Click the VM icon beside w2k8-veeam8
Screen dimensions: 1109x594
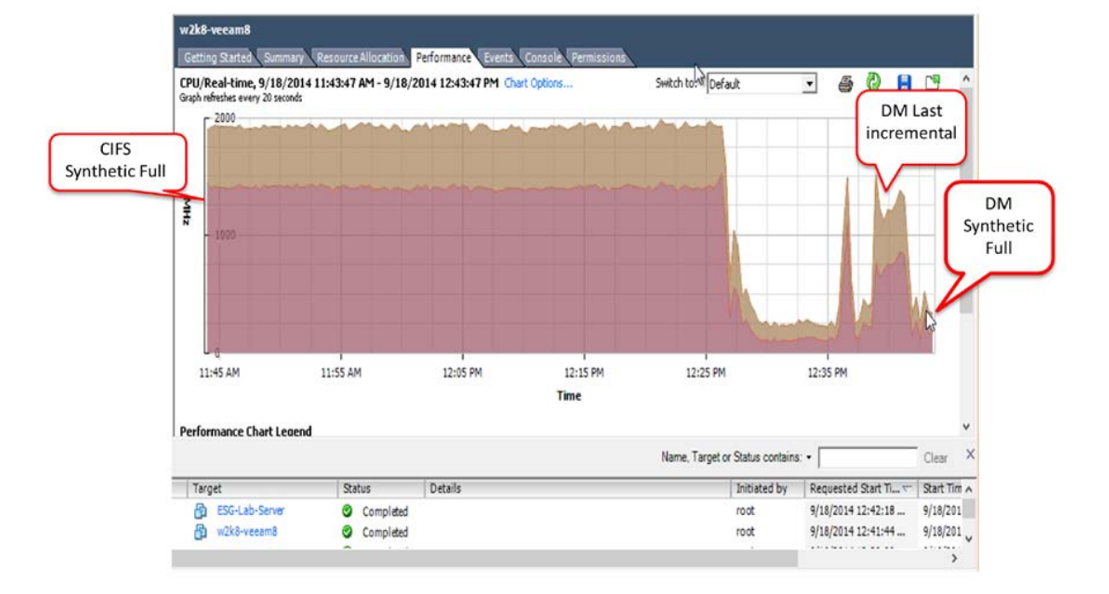click(x=200, y=532)
